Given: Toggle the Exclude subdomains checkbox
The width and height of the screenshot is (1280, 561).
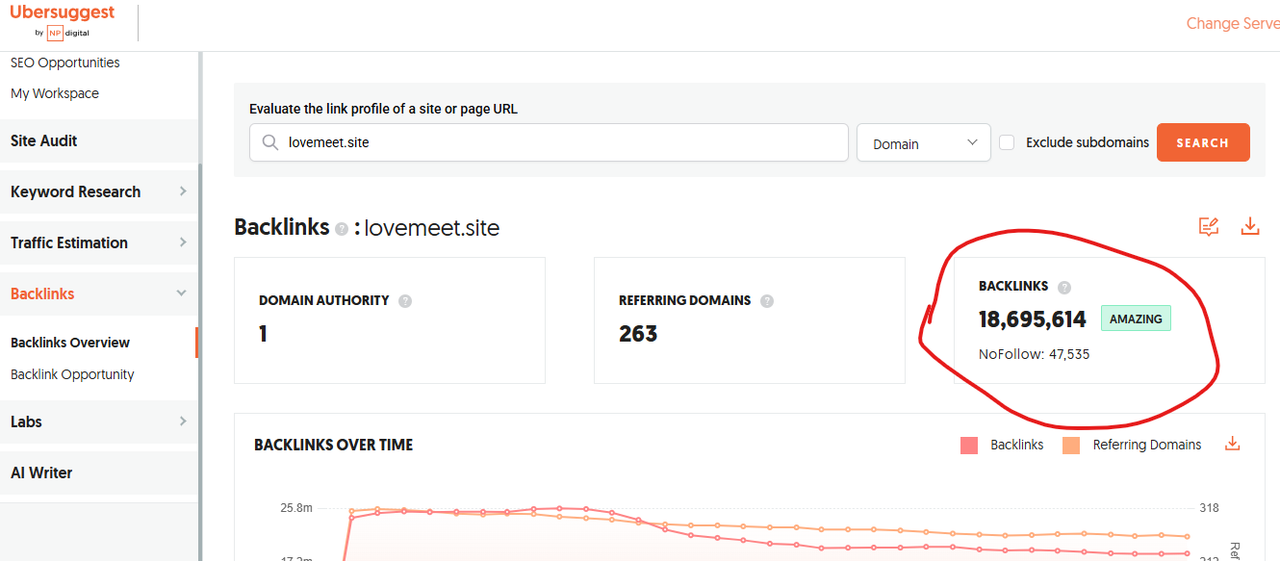Looking at the screenshot, I should click(x=1007, y=143).
